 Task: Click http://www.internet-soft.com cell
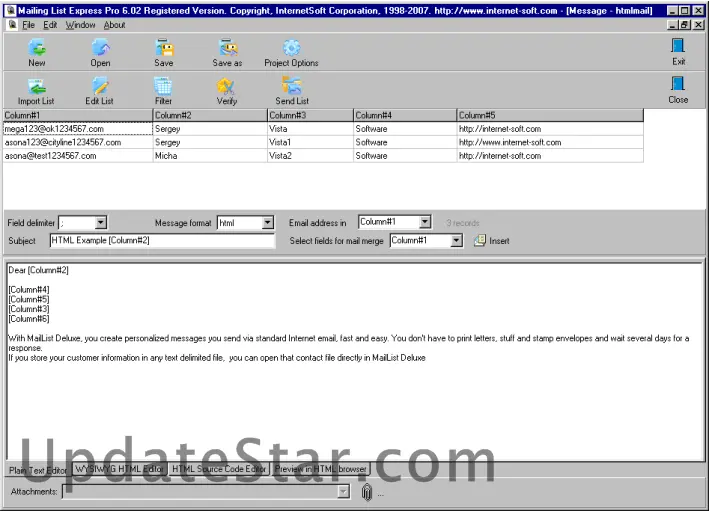click(550, 143)
